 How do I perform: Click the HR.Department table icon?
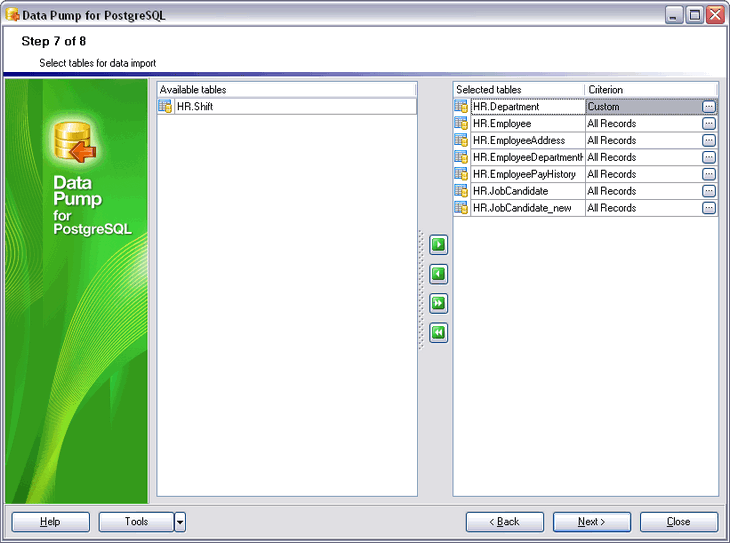point(461,107)
